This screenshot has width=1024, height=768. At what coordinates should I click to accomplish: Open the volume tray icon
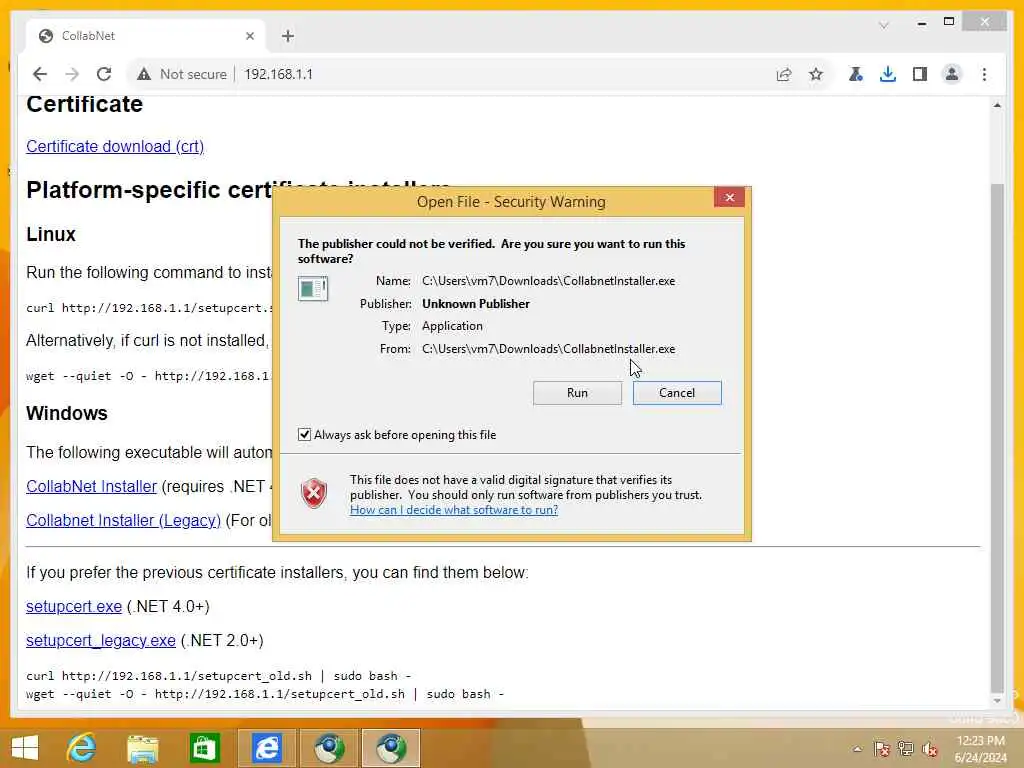pos(930,749)
